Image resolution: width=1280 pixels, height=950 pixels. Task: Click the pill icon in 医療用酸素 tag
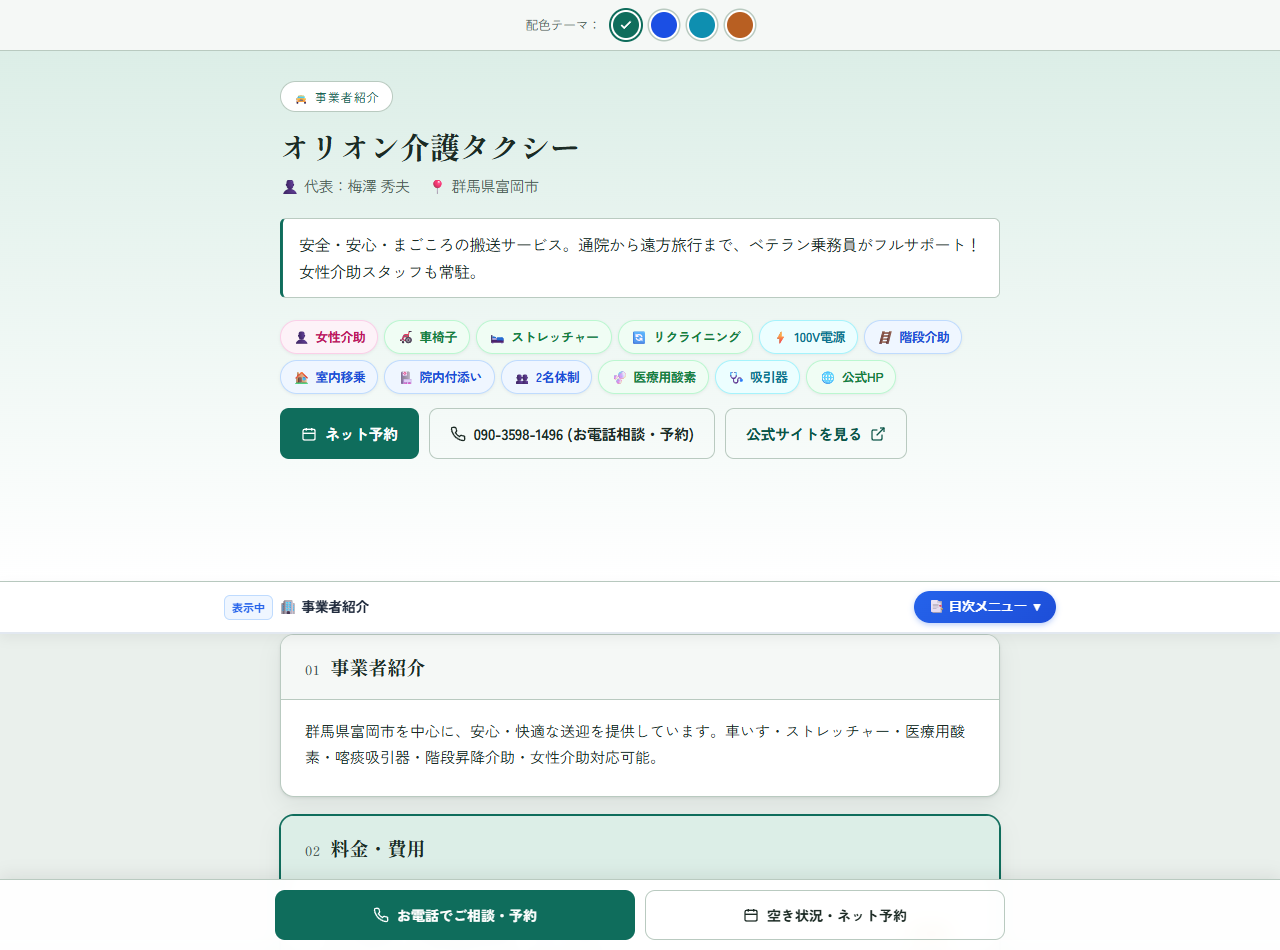[619, 378]
